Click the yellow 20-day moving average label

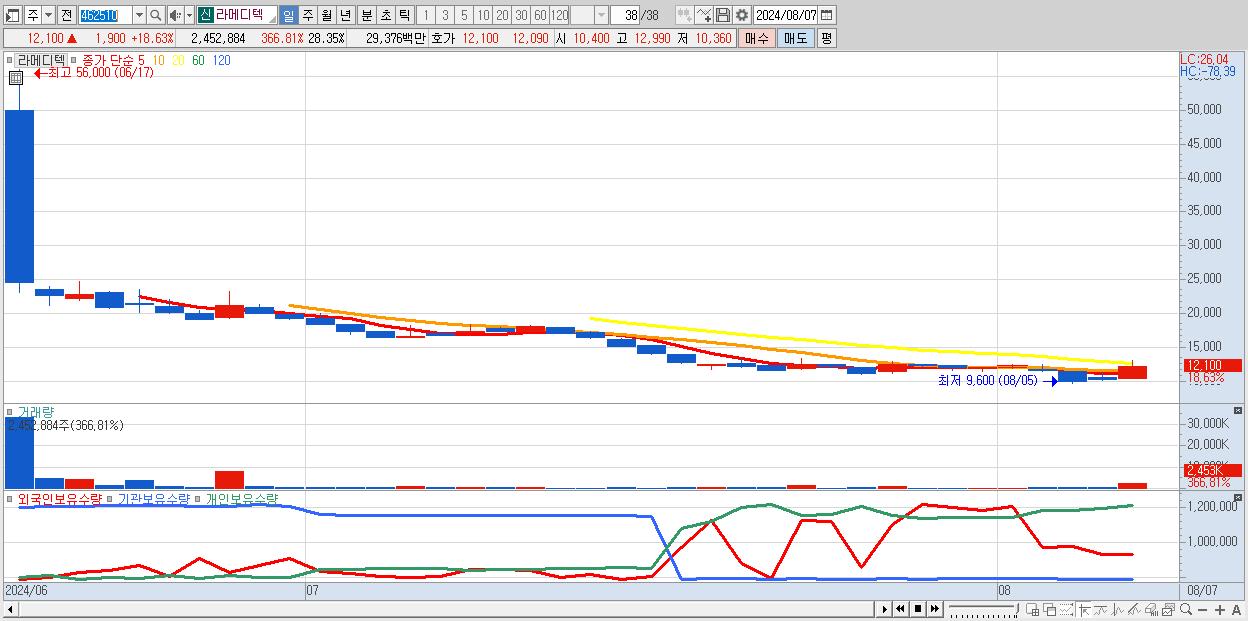(x=178, y=60)
